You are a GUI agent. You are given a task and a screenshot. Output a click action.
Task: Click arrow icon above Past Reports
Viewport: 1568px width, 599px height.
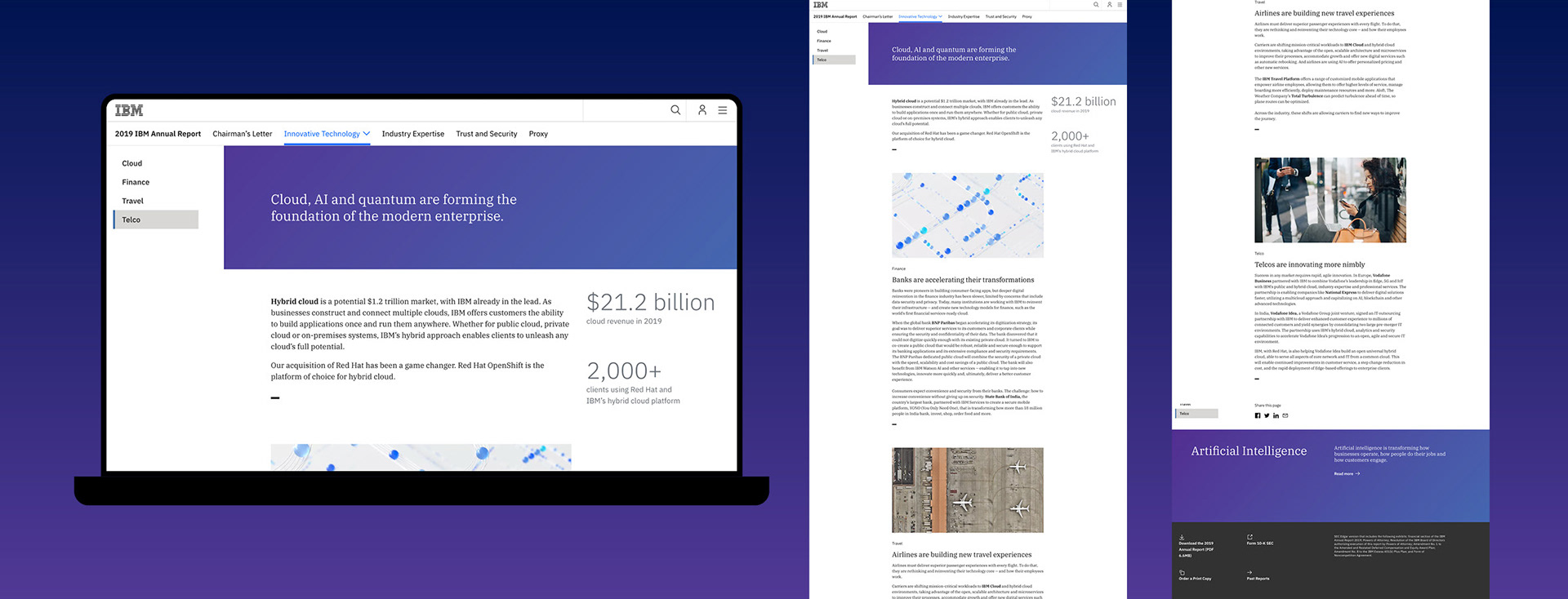point(1250,572)
